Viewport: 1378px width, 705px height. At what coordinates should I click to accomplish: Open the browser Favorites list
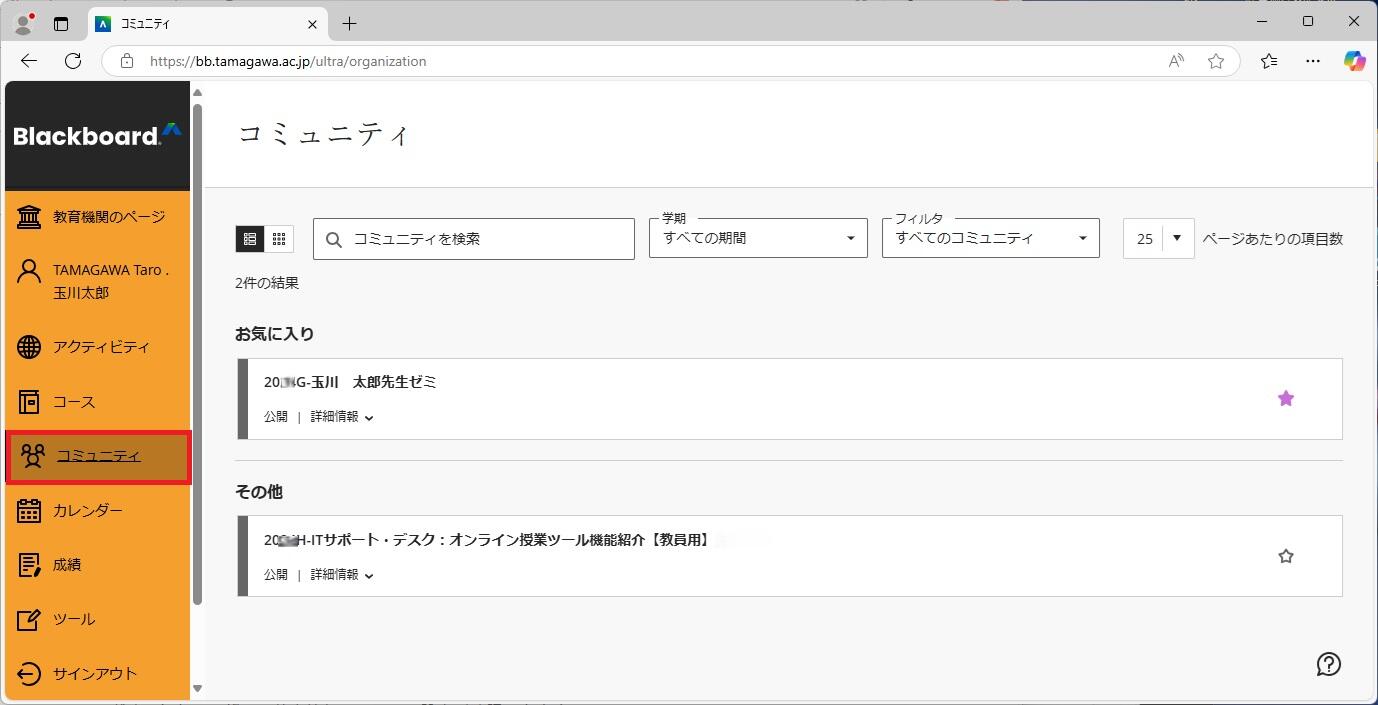pos(1269,61)
